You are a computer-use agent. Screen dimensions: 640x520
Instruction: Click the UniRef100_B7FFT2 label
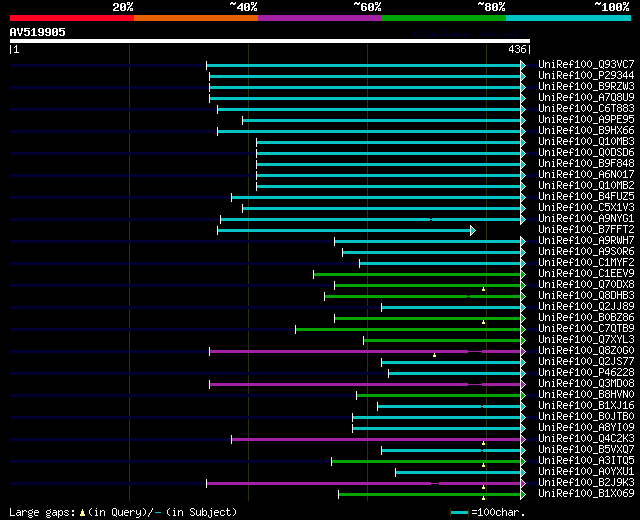click(x=586, y=229)
